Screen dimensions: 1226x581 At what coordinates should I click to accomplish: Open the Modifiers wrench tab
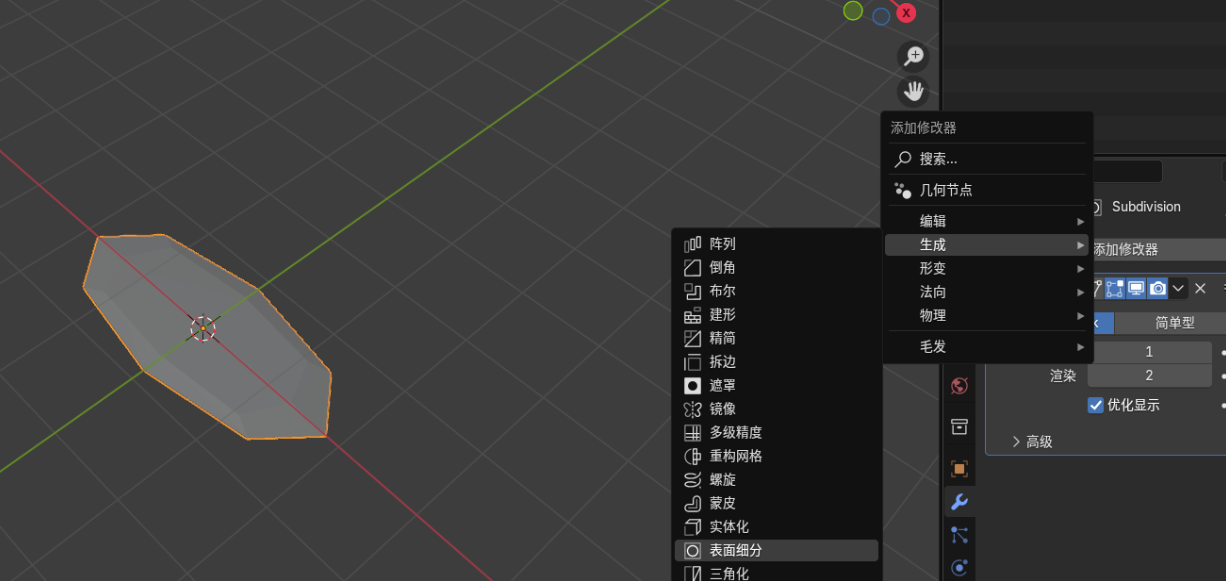click(x=959, y=502)
